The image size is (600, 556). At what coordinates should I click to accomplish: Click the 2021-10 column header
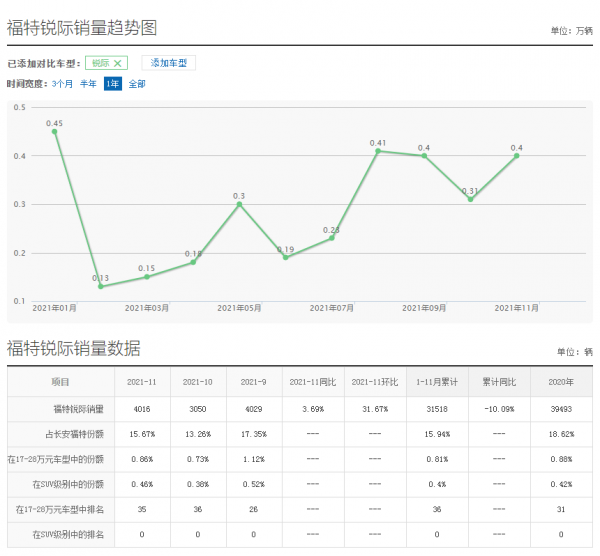pyautogui.click(x=197, y=382)
